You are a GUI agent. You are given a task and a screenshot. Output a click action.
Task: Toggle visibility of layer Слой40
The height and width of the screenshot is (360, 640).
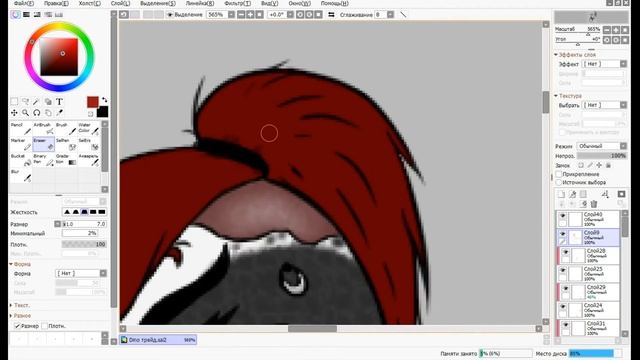click(562, 216)
